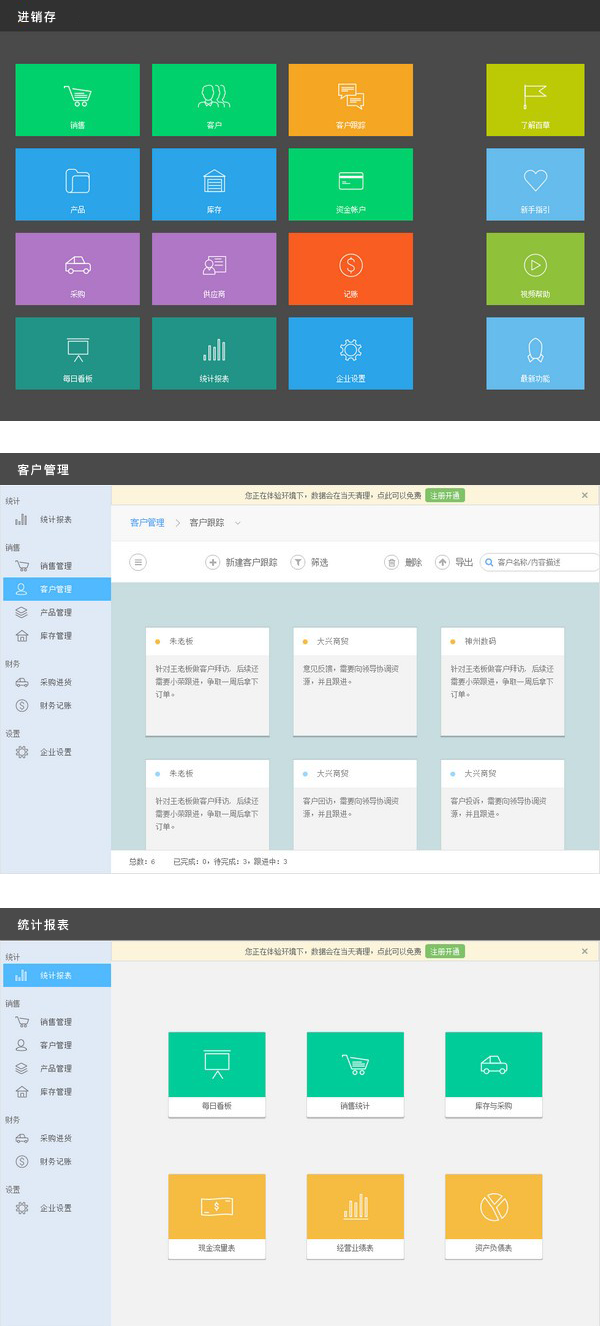Click the 库存 warehouse tile

213,184
